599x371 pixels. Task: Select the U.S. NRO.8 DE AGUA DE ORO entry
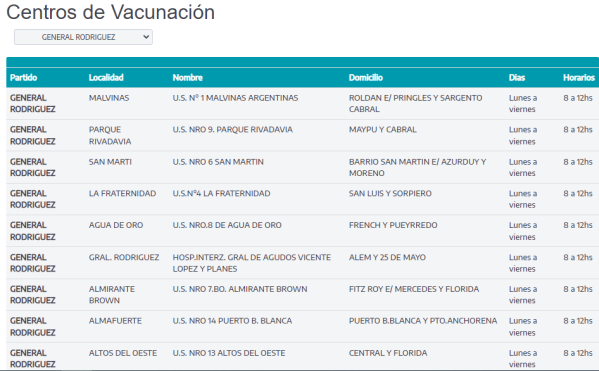pyautogui.click(x=227, y=225)
